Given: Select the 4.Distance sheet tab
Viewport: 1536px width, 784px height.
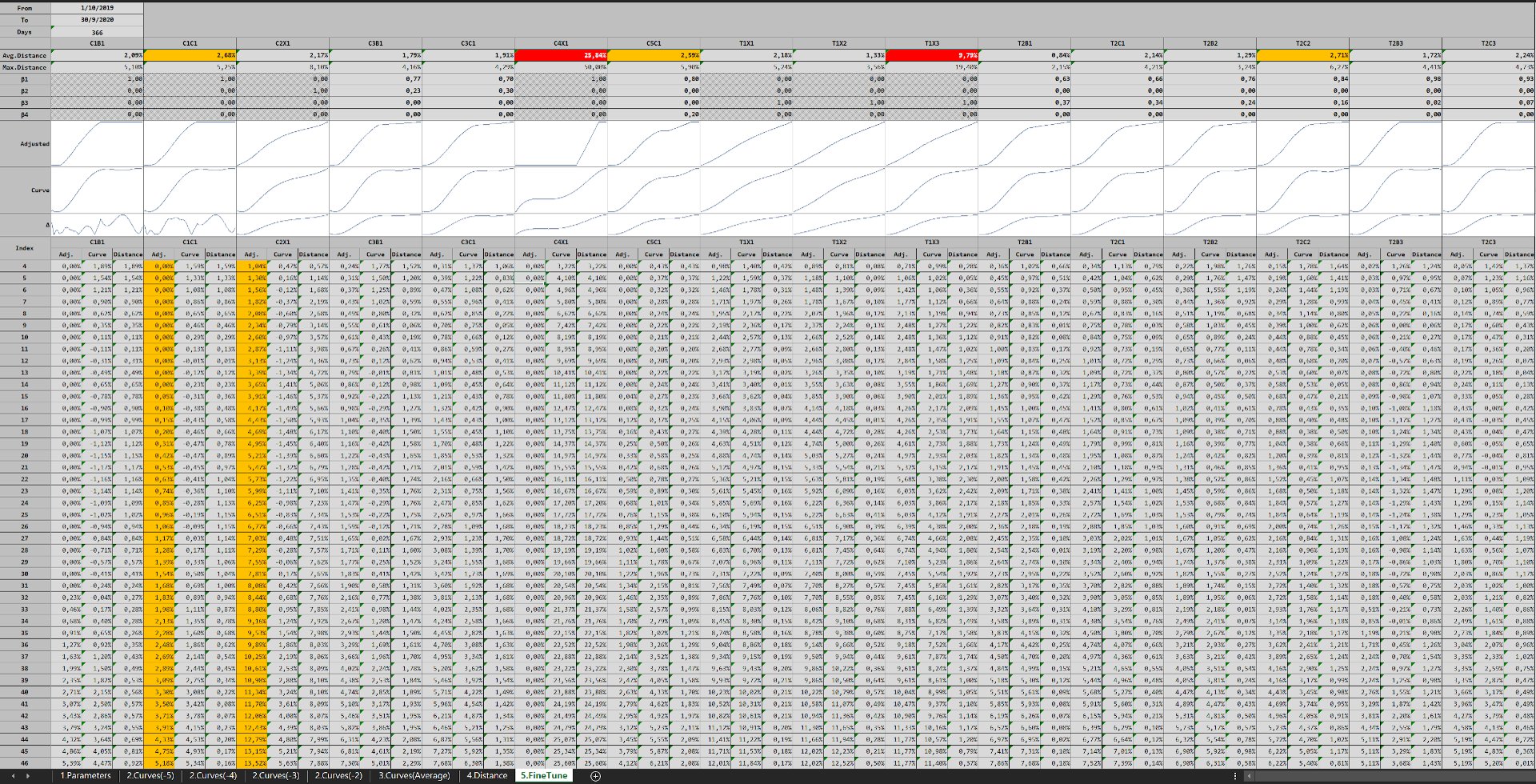Looking at the screenshot, I should (x=486, y=776).
